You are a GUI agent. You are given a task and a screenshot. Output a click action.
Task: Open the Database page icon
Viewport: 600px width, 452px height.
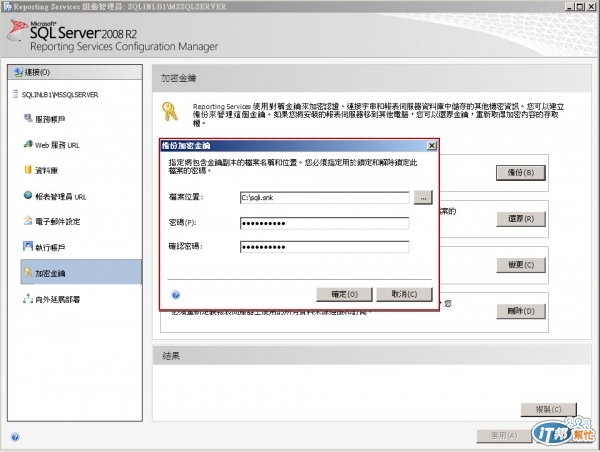28,170
